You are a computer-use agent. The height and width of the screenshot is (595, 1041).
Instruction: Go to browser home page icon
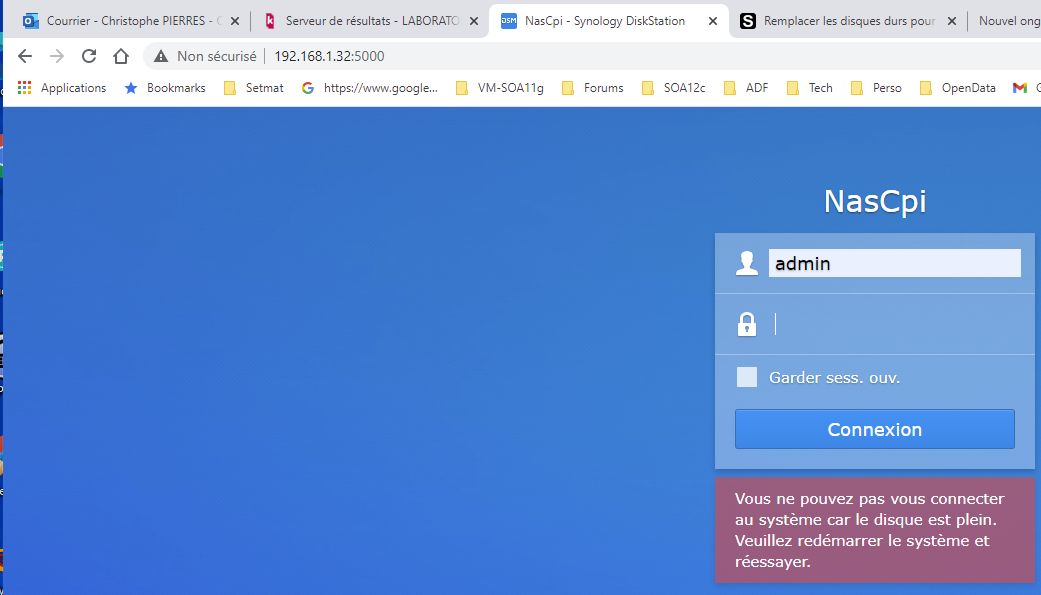(121, 56)
